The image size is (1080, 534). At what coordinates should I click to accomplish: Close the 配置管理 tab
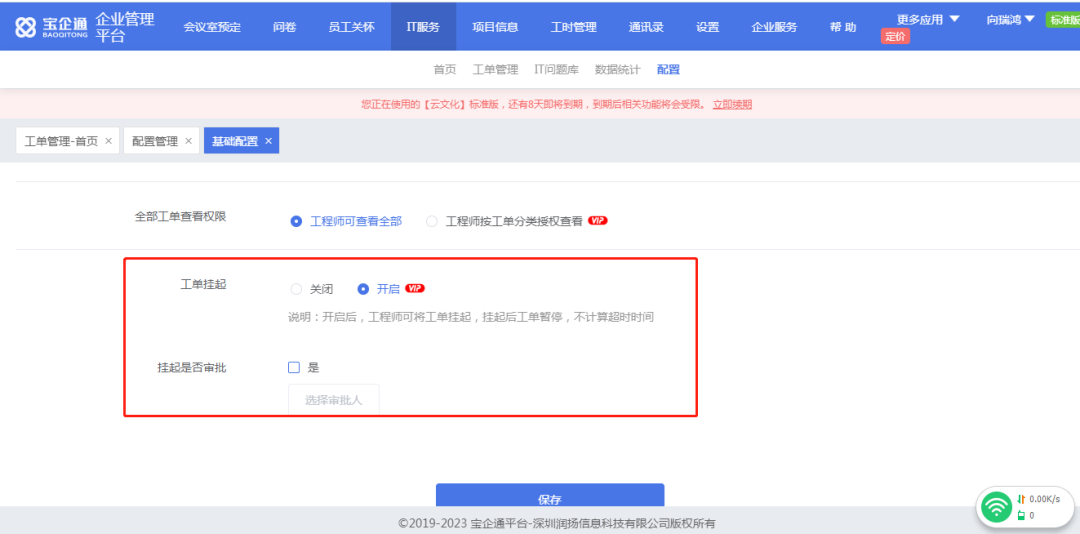[x=188, y=141]
